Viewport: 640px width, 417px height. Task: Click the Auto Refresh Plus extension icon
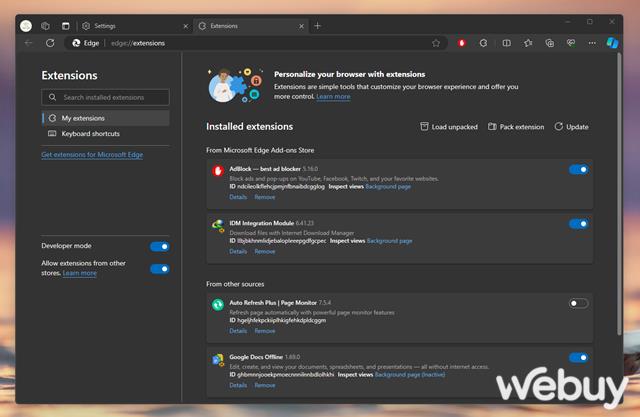[218, 304]
